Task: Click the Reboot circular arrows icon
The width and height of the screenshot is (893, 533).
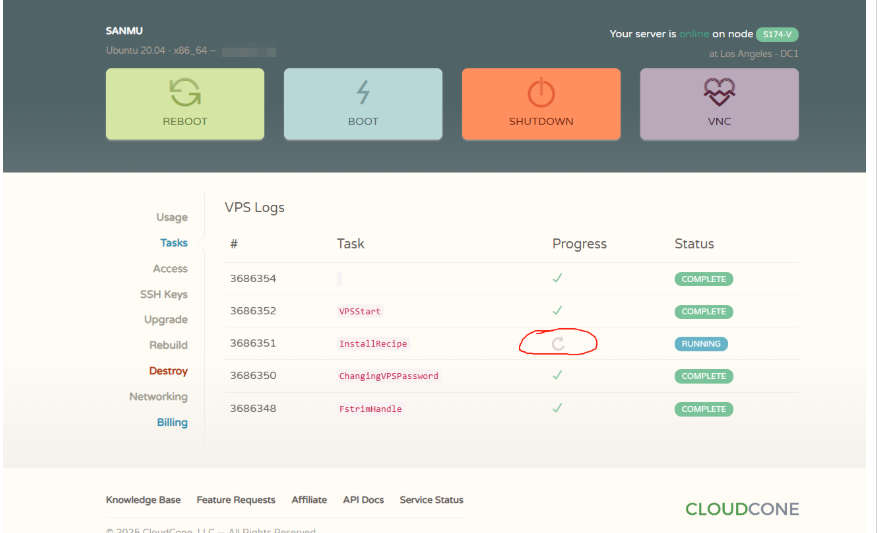Action: 185,92
